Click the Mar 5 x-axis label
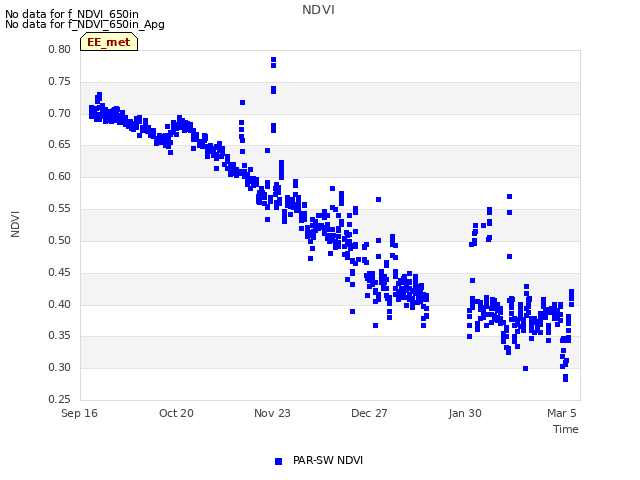 (x=562, y=413)
